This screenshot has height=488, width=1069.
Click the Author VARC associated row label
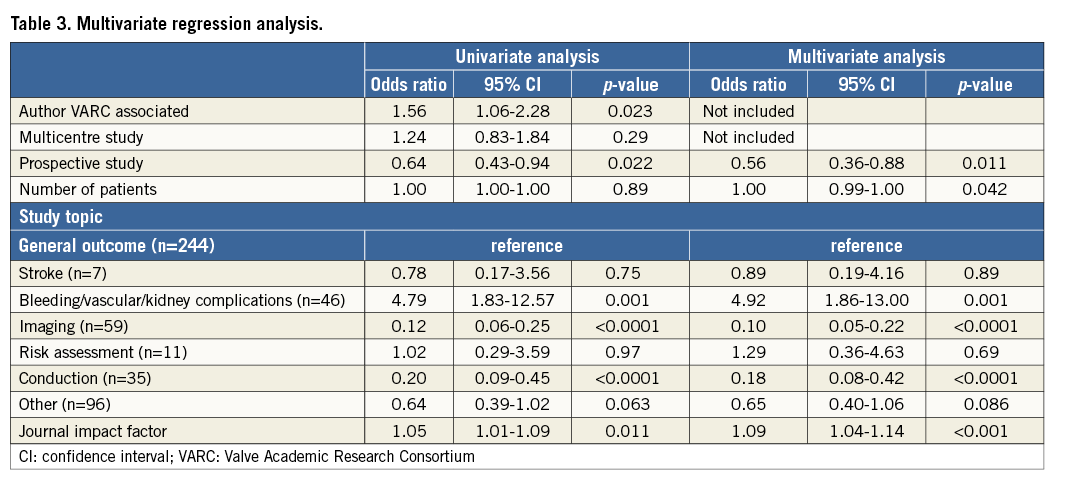tap(103, 111)
